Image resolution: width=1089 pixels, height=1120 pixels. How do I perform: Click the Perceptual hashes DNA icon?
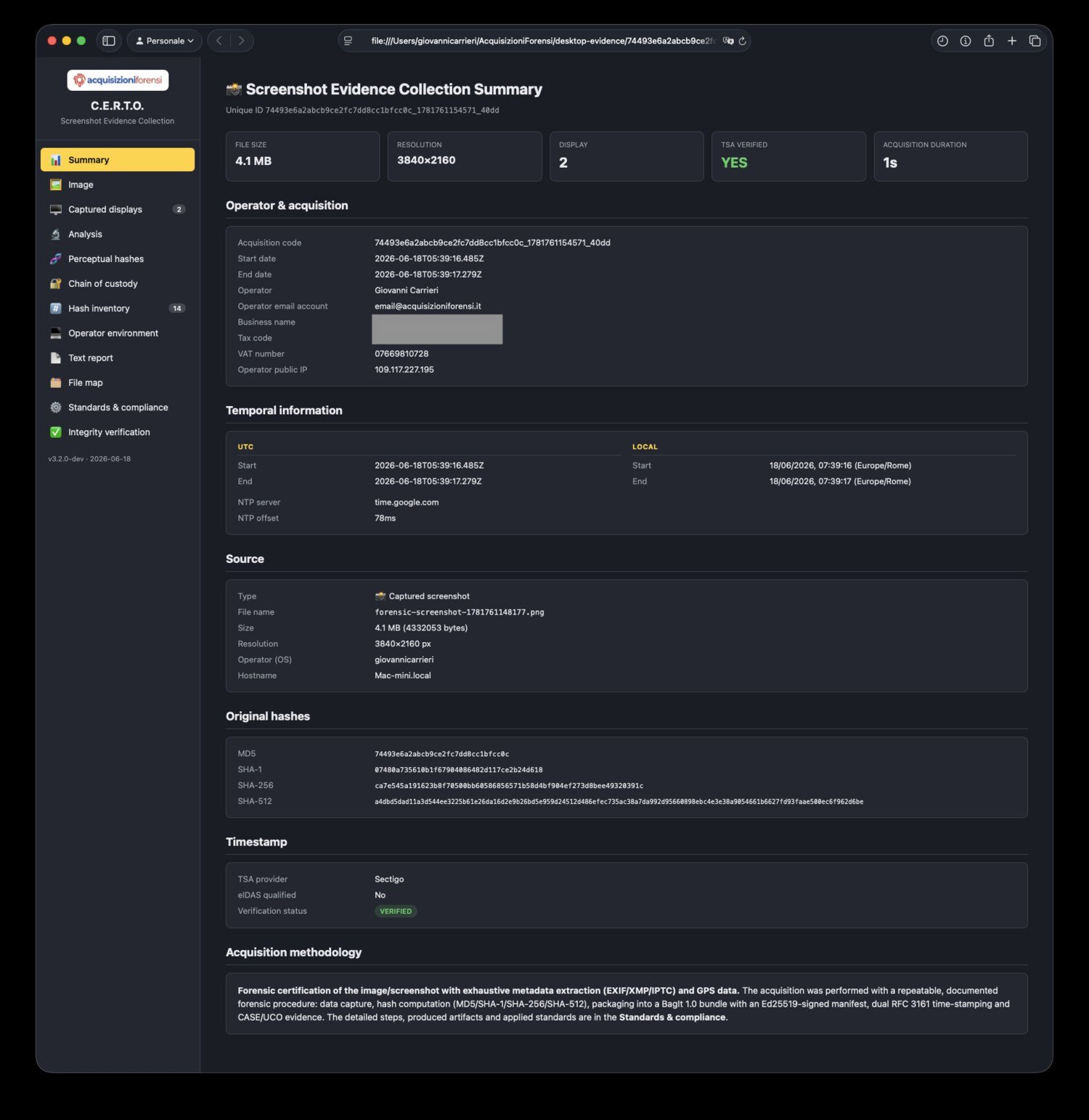tap(55, 259)
